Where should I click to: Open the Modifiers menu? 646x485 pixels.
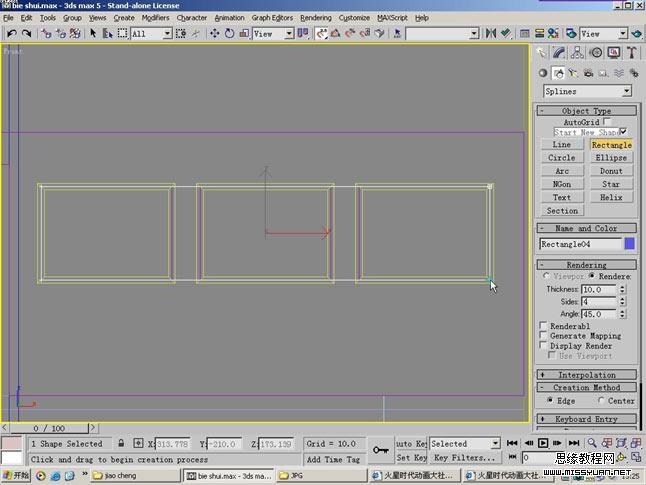point(155,18)
